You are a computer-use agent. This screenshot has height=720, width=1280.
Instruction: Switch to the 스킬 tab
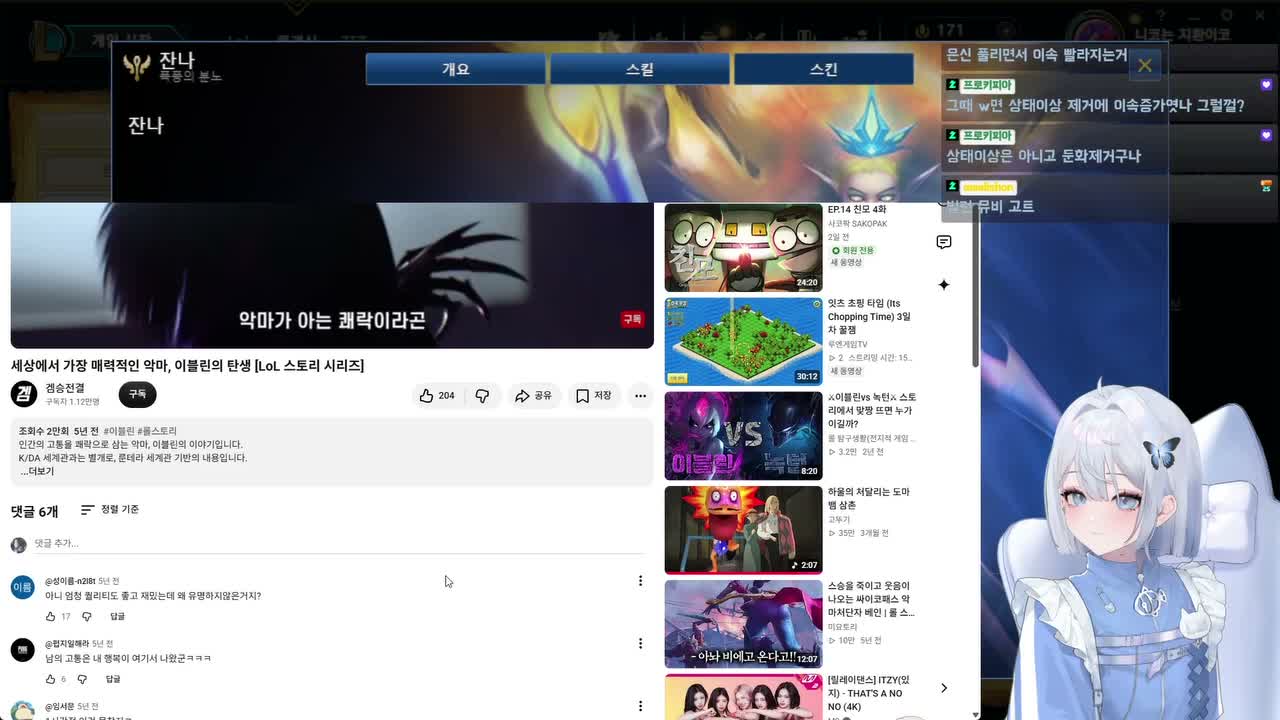coord(639,69)
